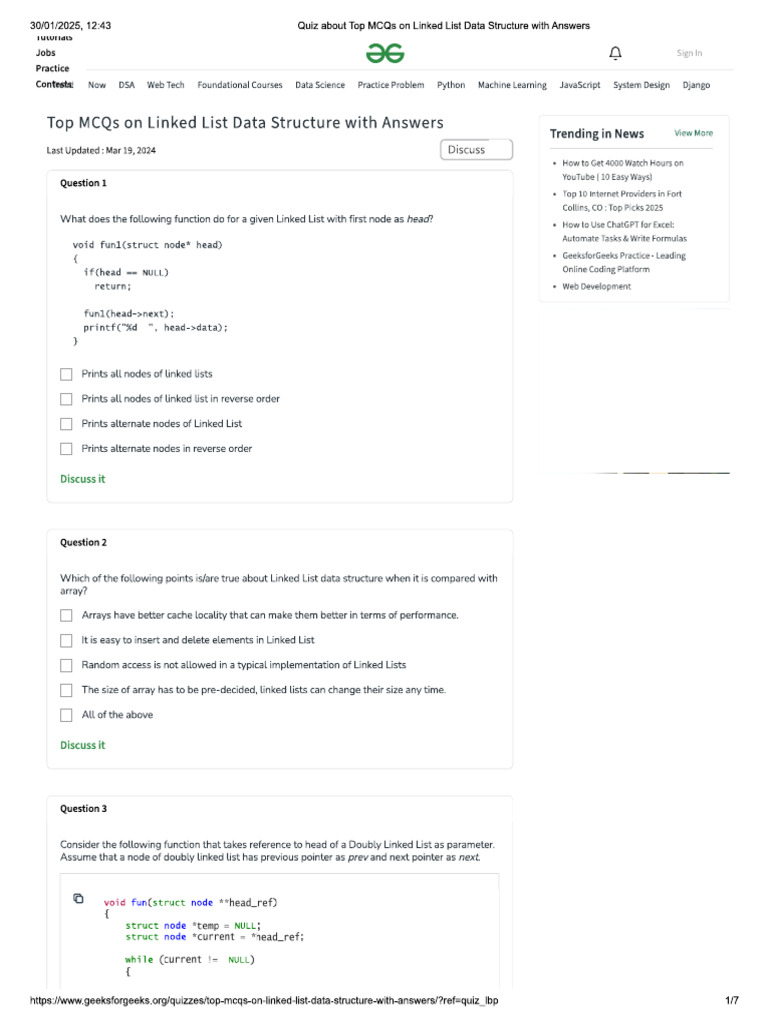This screenshot has width=768, height=1024.
Task: Select 'Random access is not allowed' checkbox
Action: (x=66, y=665)
